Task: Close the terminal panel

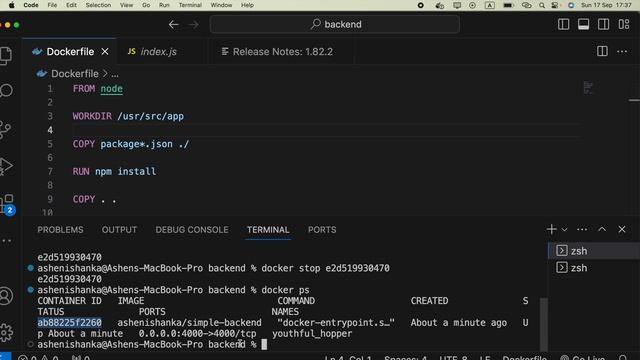Action: (622, 229)
